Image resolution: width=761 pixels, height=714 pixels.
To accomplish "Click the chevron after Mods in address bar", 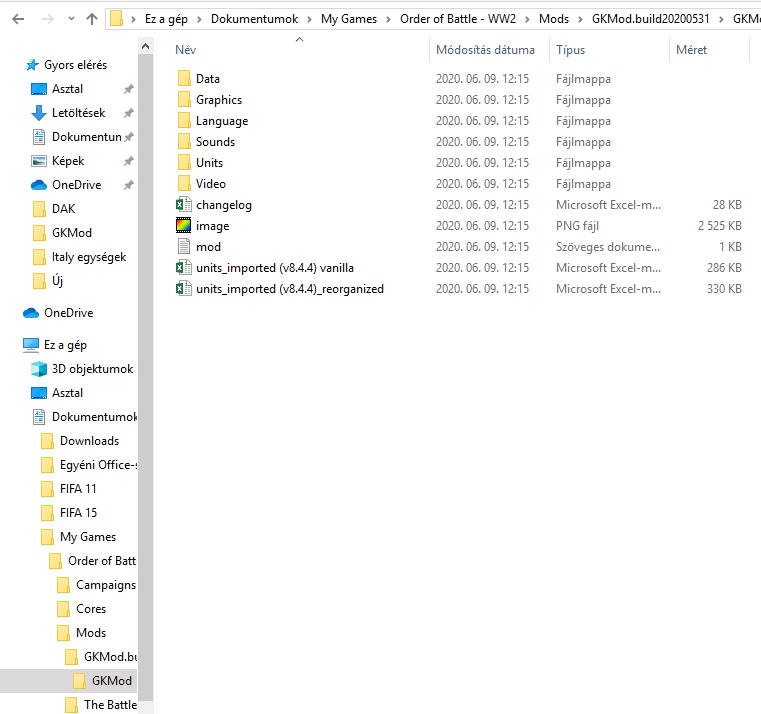I will 576,18.
